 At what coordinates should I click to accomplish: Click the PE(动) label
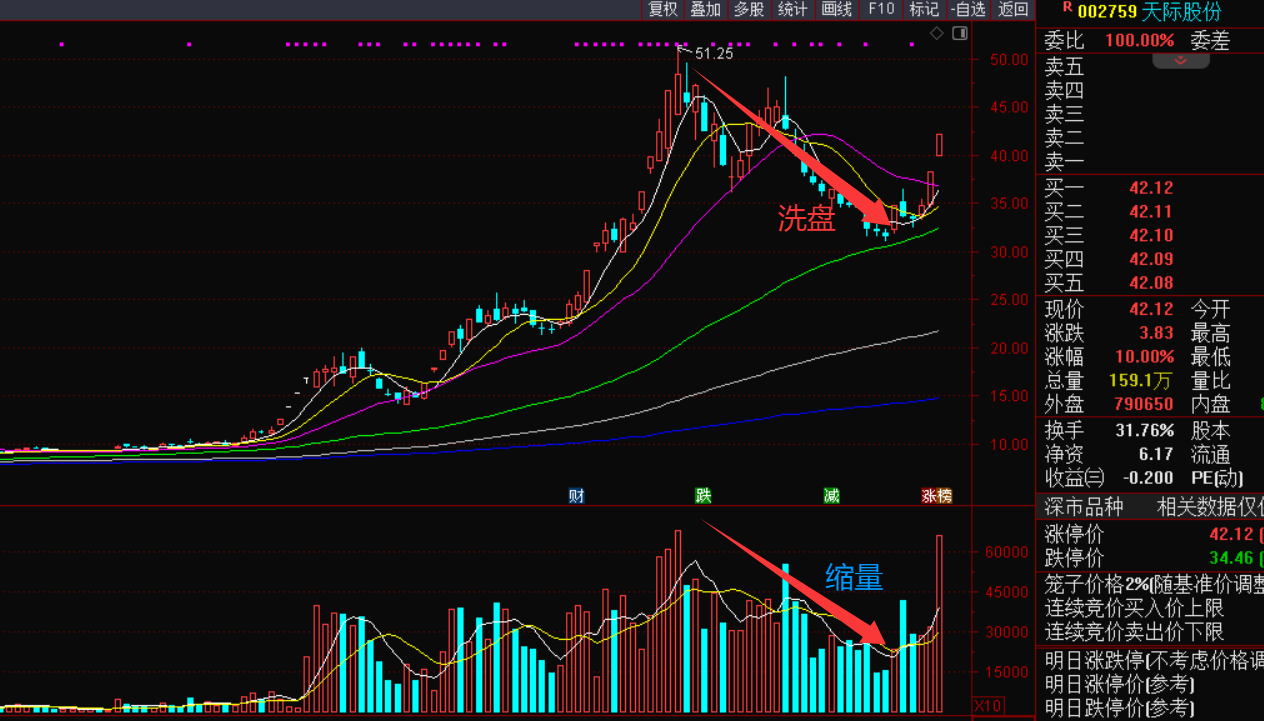[1217, 478]
